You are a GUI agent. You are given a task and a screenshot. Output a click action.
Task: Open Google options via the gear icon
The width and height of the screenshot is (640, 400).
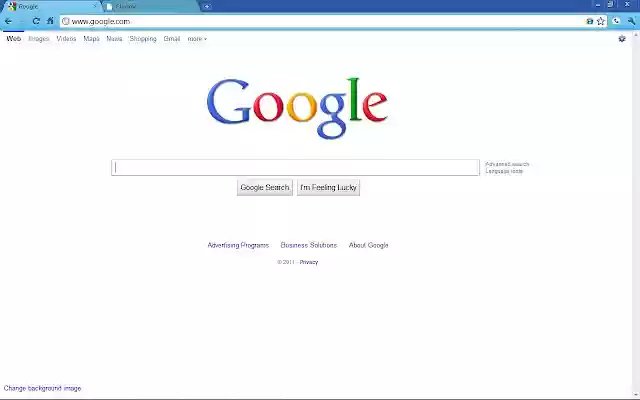622,39
